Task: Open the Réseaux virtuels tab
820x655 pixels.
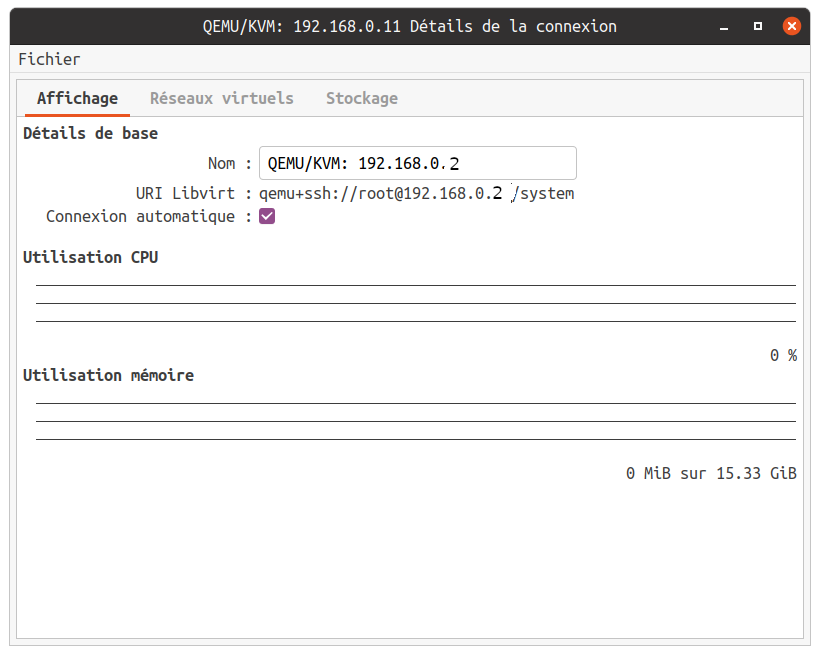Action: (221, 98)
